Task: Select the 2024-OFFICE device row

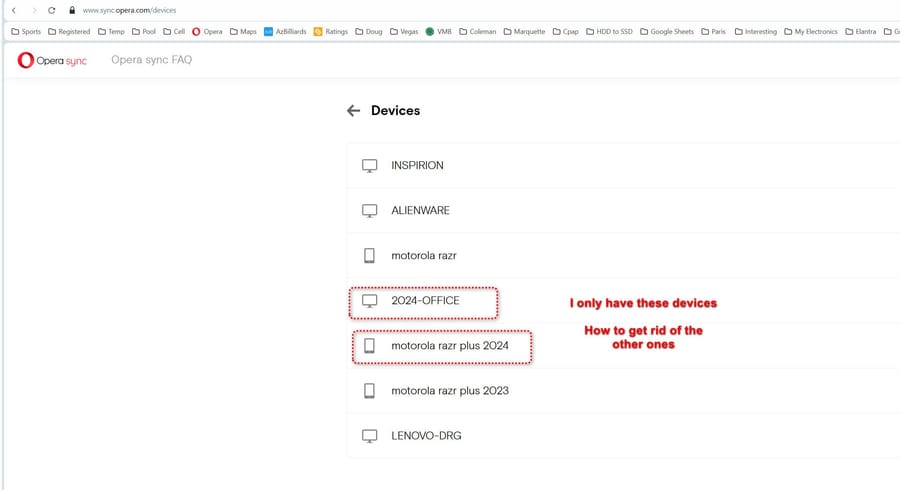Action: [623, 301]
